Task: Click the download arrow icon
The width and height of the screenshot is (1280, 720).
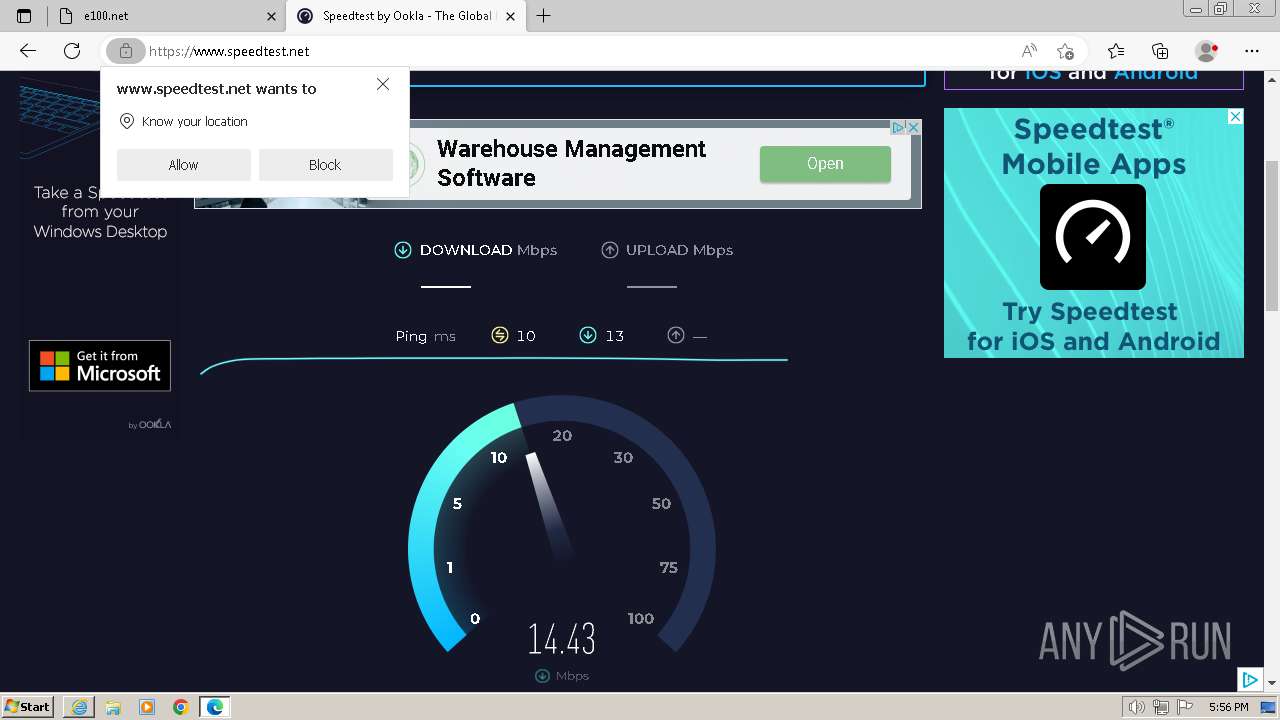Action: click(x=403, y=250)
